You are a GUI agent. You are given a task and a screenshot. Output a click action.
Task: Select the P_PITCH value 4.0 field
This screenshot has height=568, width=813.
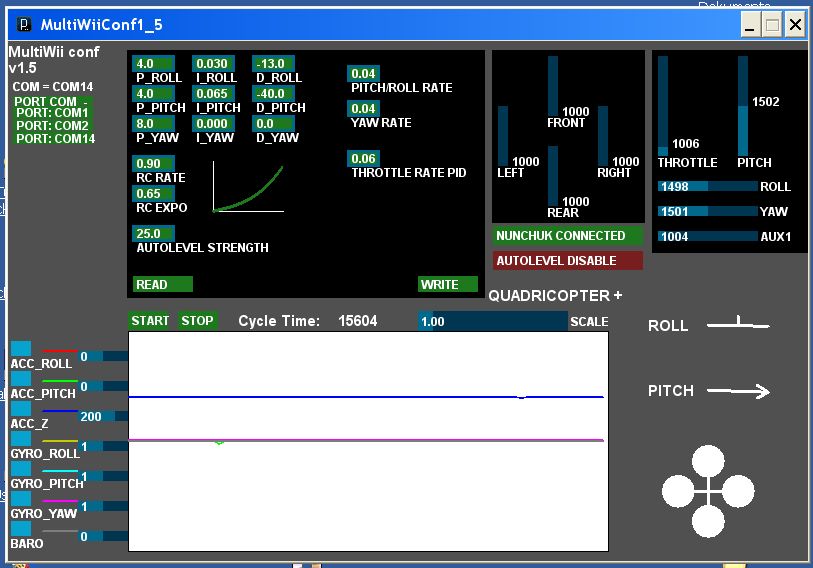point(153,93)
